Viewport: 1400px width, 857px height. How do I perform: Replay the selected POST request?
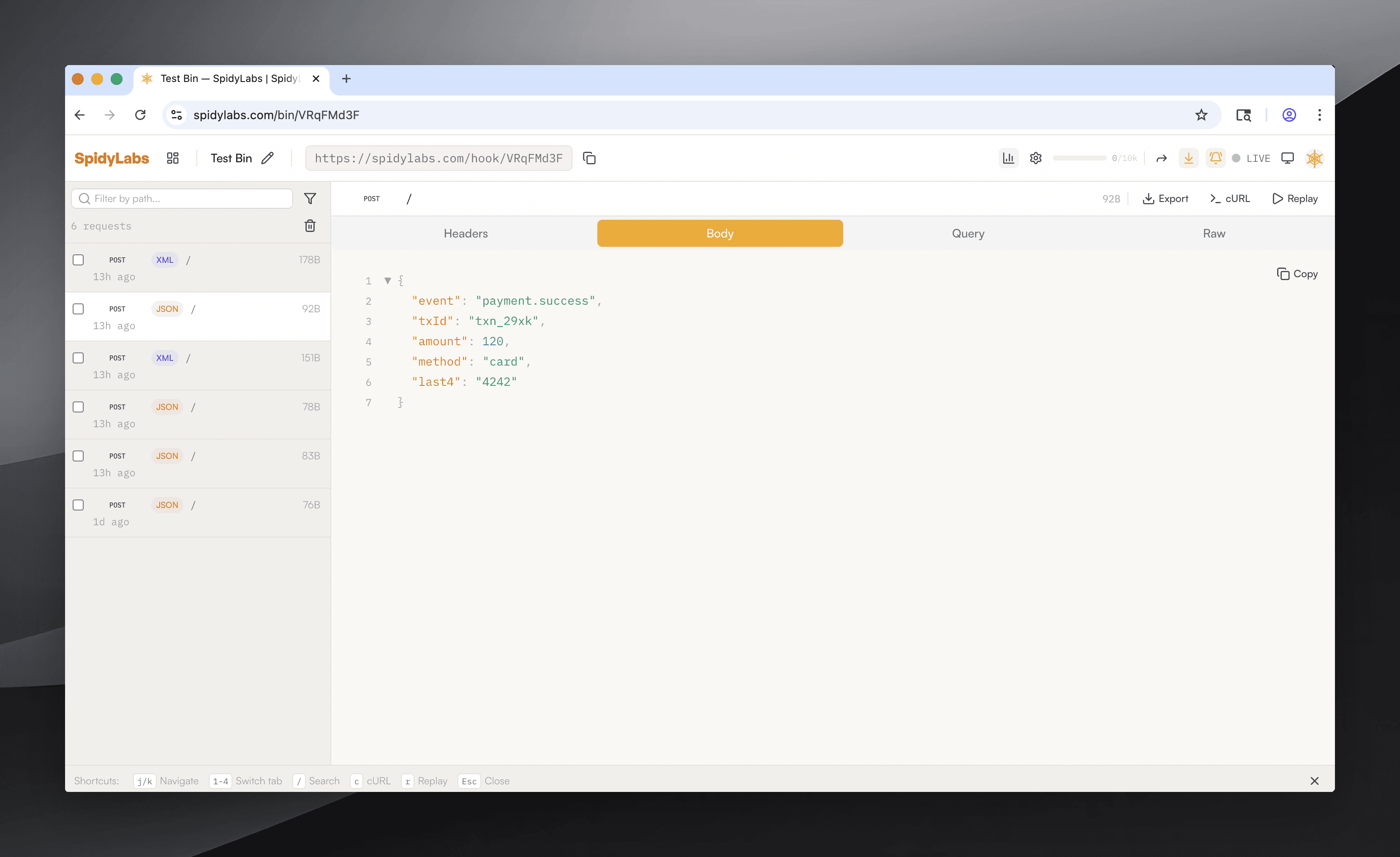1296,198
